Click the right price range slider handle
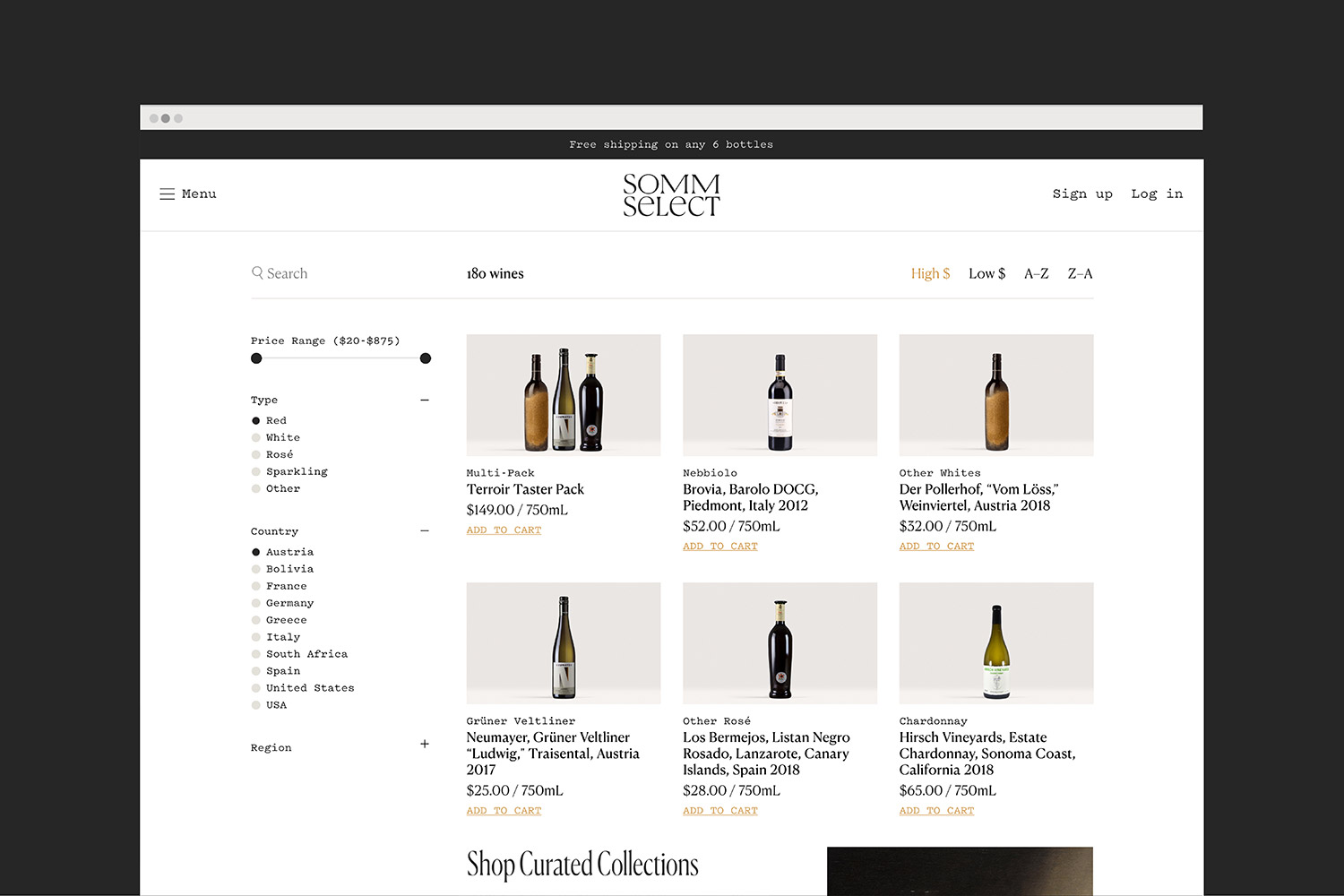The height and width of the screenshot is (896, 1344). pyautogui.click(x=426, y=358)
